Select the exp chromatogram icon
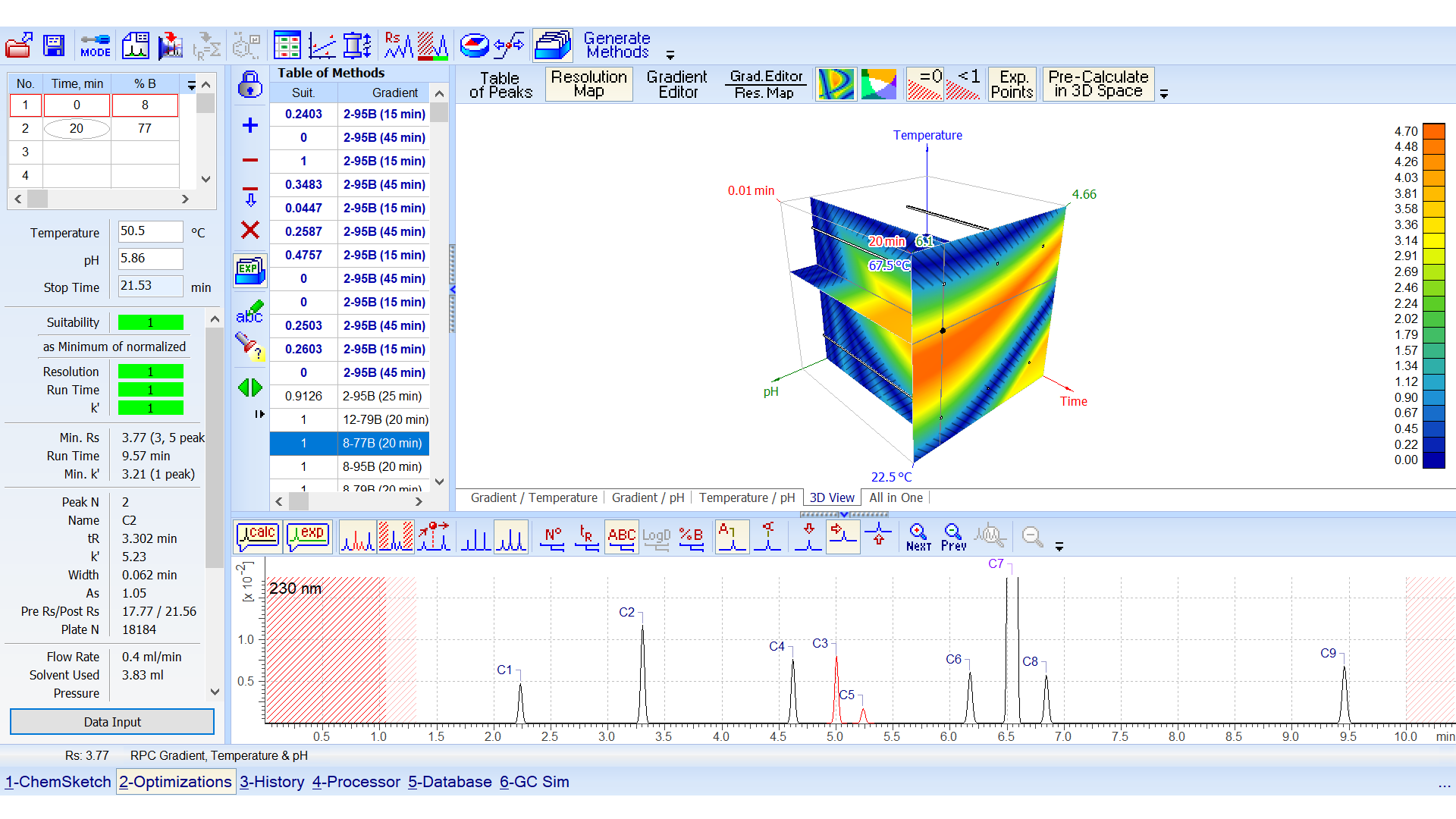 [x=307, y=536]
